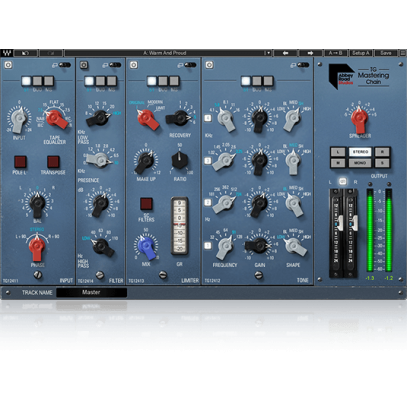The width and height of the screenshot is (407, 408).
Task: Select MS mode in Input module
Action: tap(49, 81)
